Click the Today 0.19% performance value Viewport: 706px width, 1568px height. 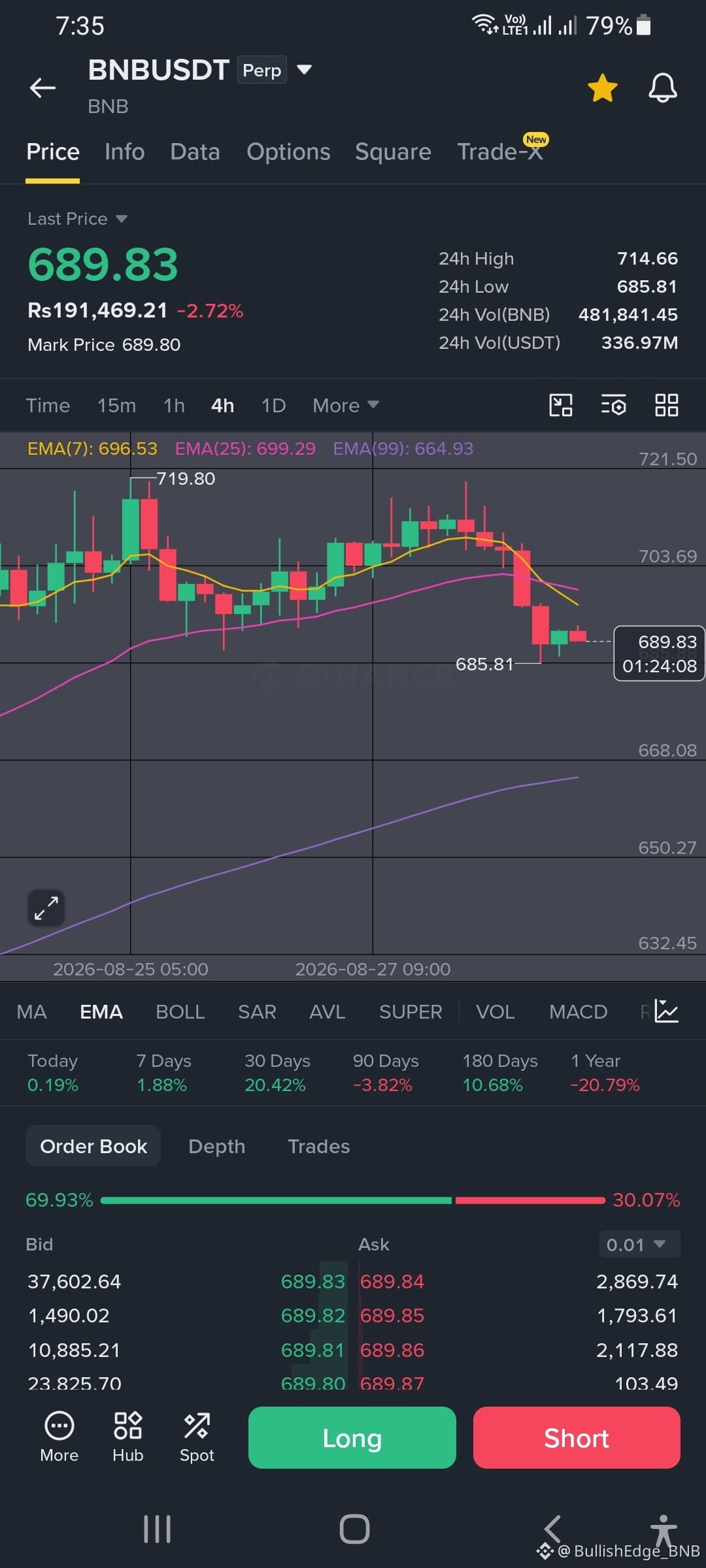point(53,1085)
